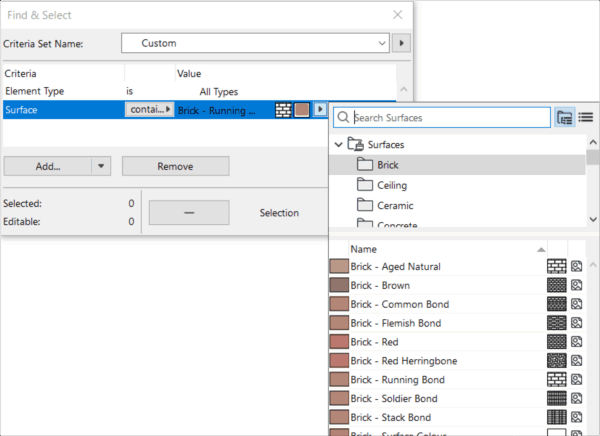Viewport: 600px width, 436px height.
Task: Click hatch icon for Brick - Running Bond
Action: (556, 379)
